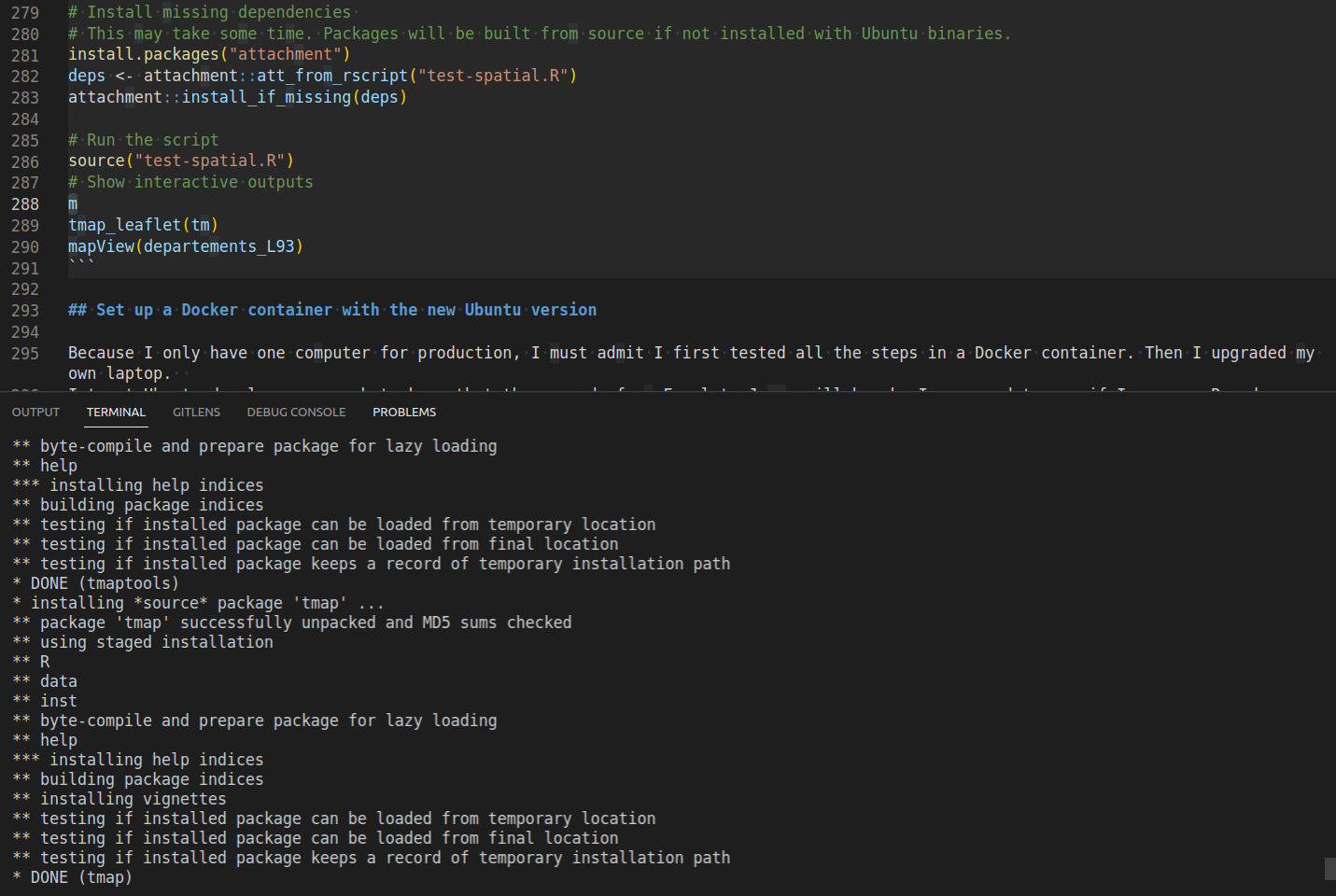Click the mapView(departements_L93) line
This screenshot has height=896, width=1336.
click(x=185, y=245)
